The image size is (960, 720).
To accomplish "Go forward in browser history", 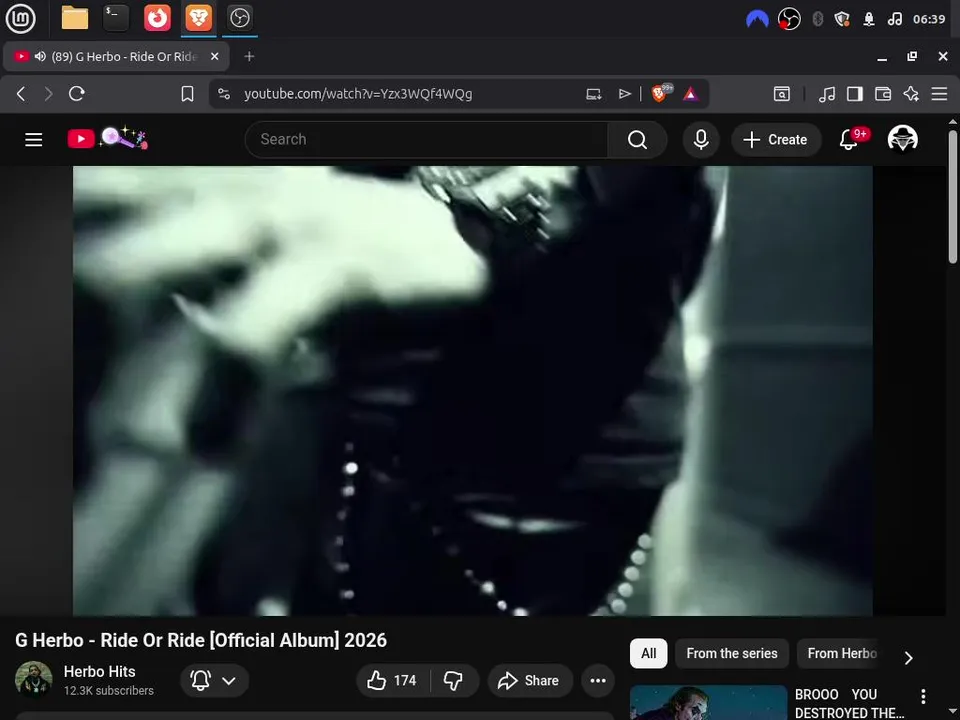I will (48, 94).
